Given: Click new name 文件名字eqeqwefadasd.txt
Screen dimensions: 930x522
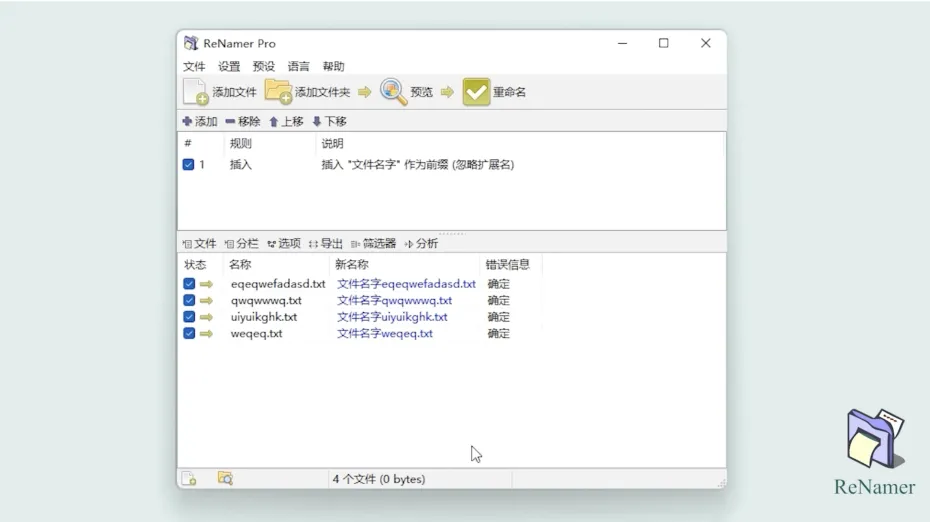Looking at the screenshot, I should click(406, 284).
